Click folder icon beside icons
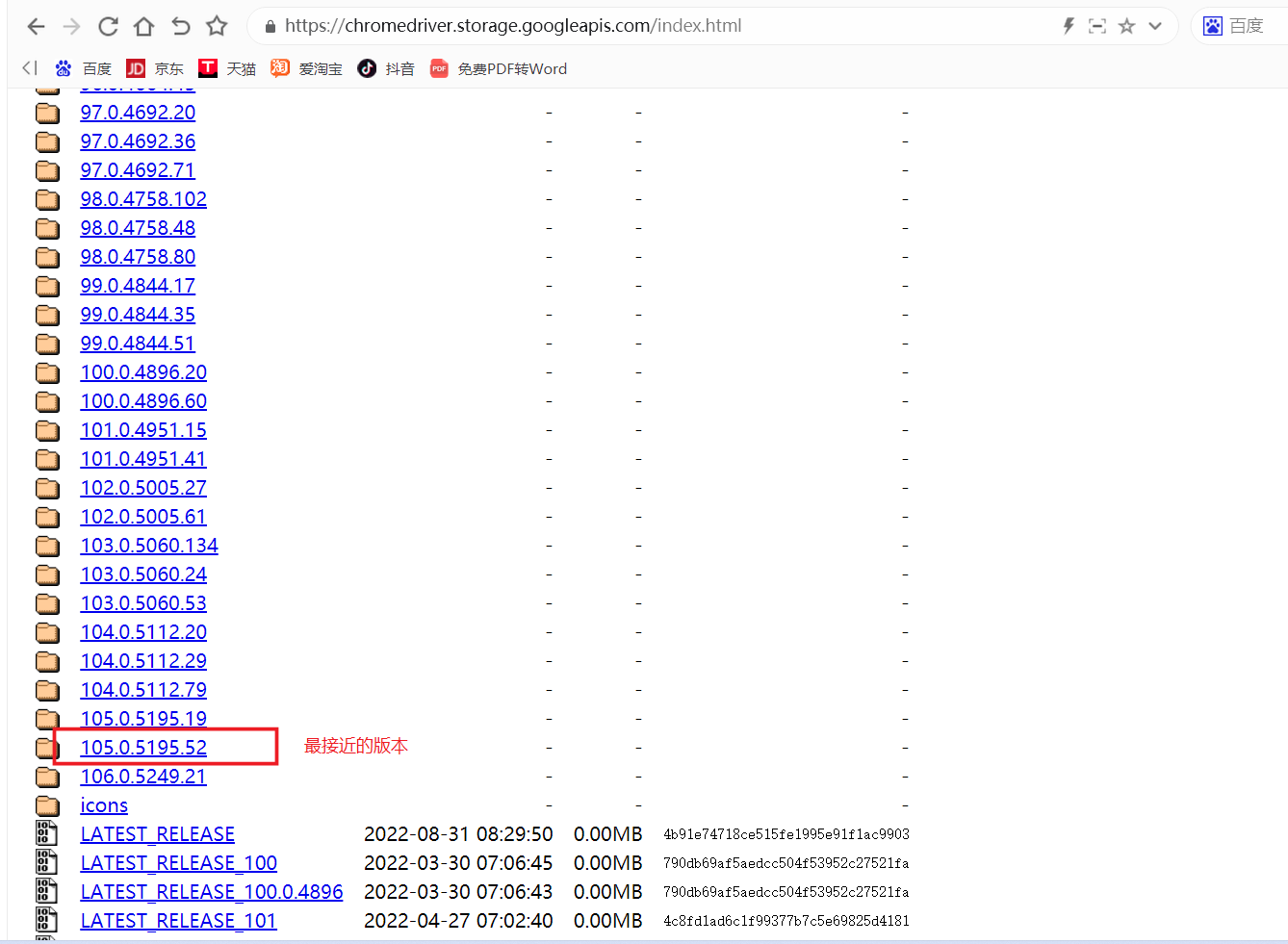1288x944 pixels. coord(47,805)
